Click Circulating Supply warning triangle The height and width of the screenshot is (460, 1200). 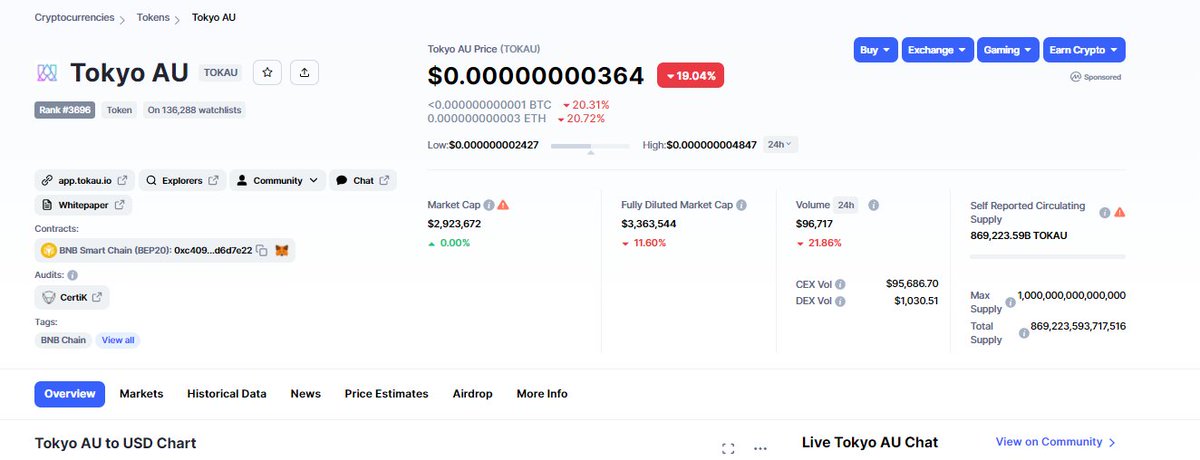[x=1120, y=212]
